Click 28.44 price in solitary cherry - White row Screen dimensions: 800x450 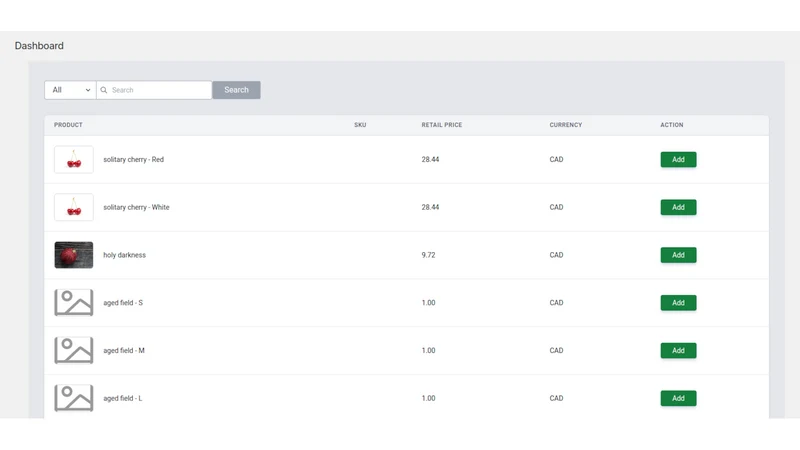point(430,207)
